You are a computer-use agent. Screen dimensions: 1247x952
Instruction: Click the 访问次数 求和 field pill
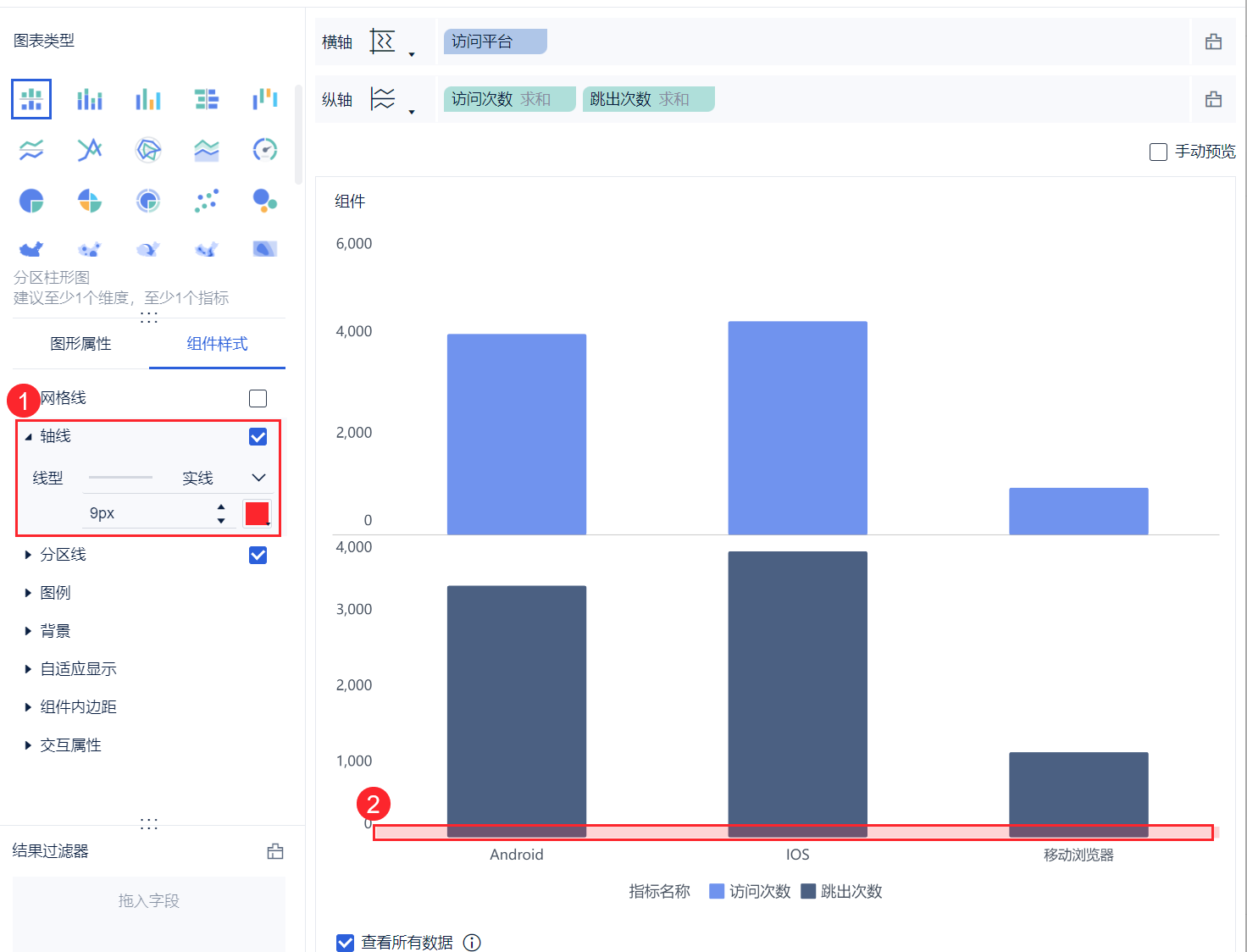pos(510,99)
